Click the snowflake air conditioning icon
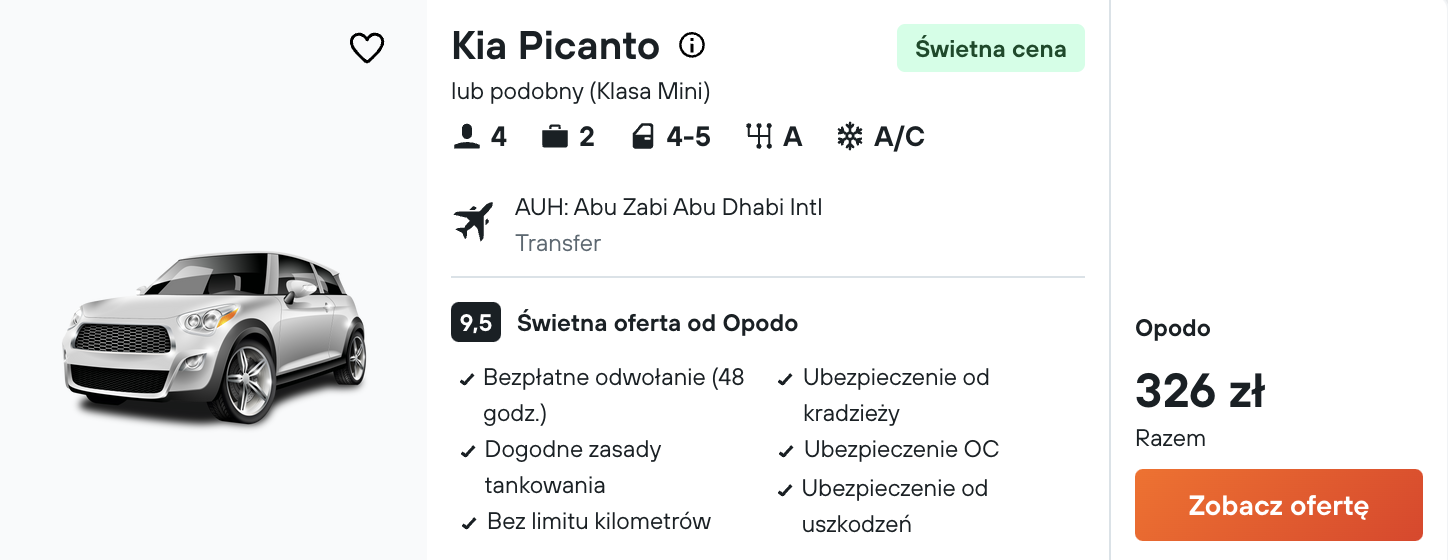This screenshot has height=560, width=1448. coord(849,137)
